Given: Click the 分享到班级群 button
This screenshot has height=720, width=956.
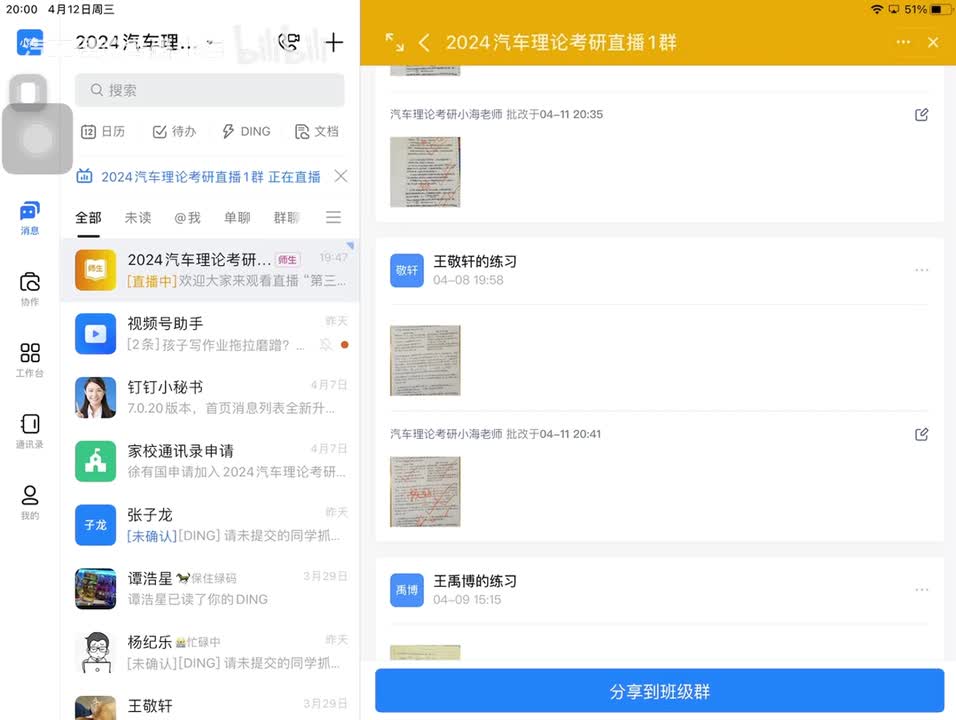Looking at the screenshot, I should coord(659,691).
